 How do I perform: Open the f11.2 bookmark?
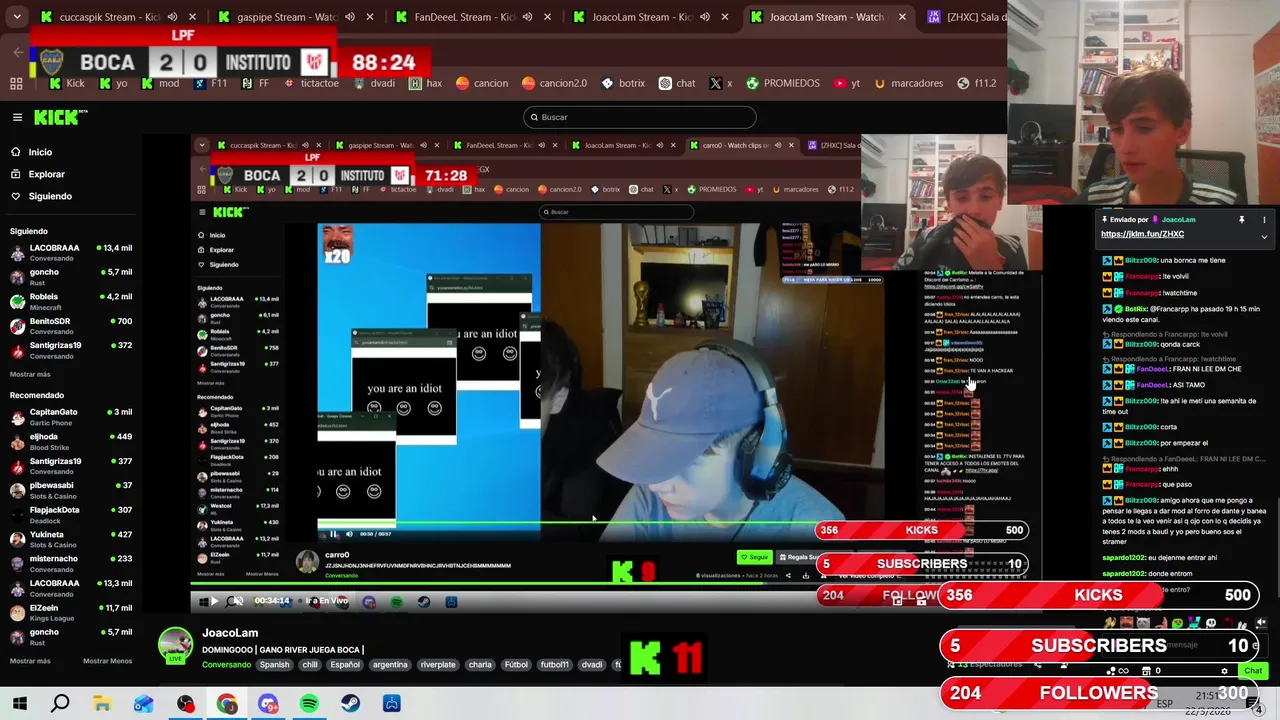[978, 83]
